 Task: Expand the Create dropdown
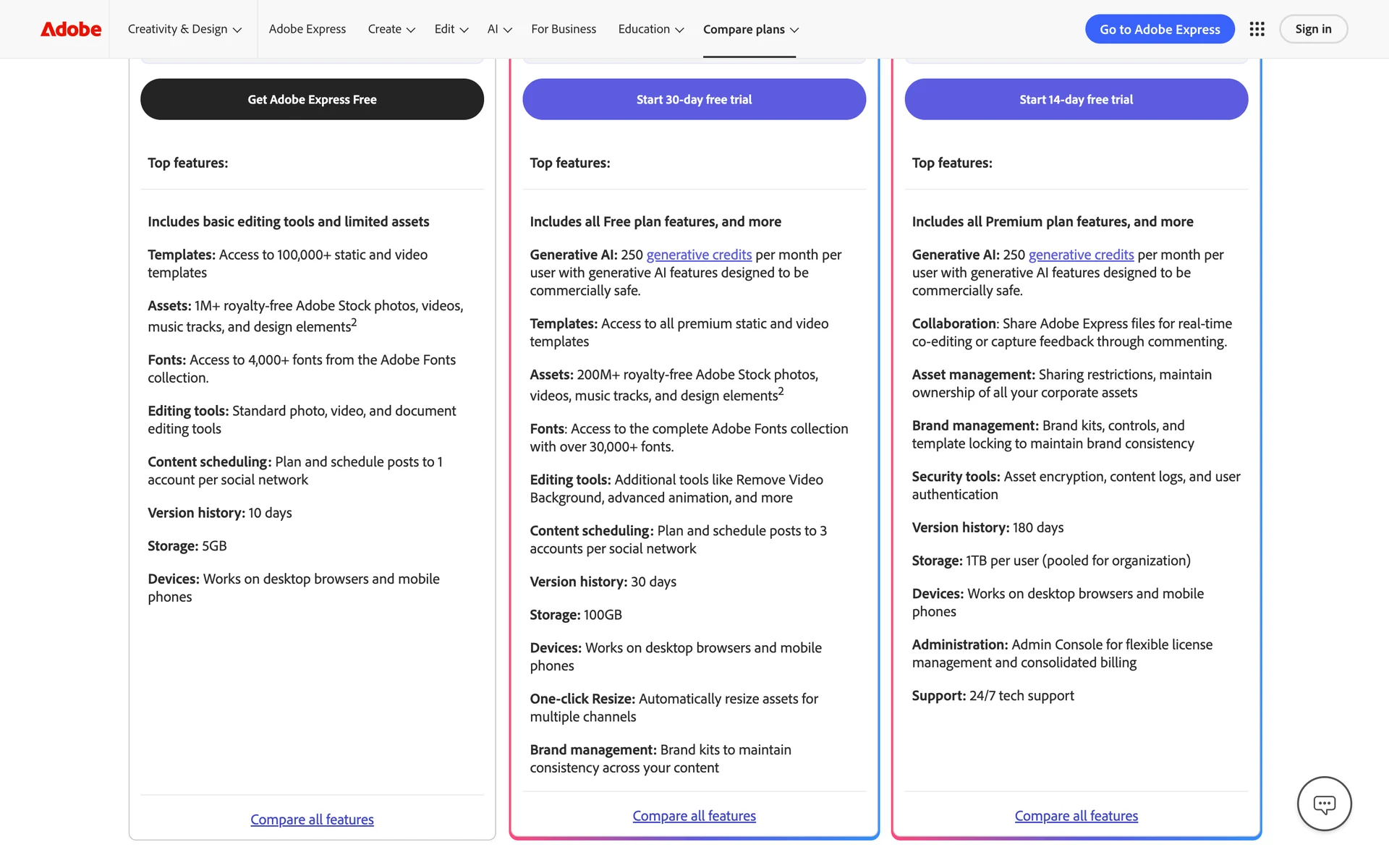pos(391,29)
